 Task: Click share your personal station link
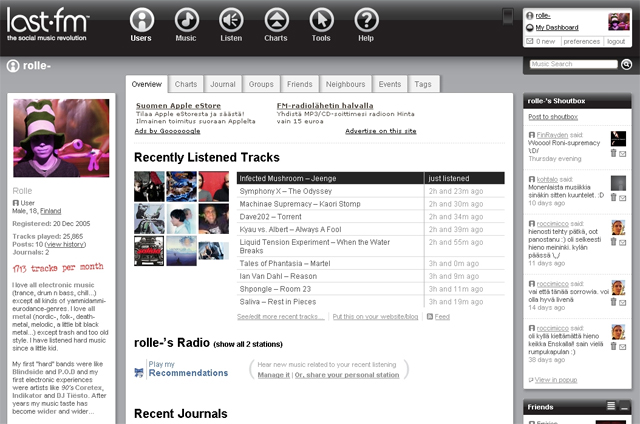[347, 375]
